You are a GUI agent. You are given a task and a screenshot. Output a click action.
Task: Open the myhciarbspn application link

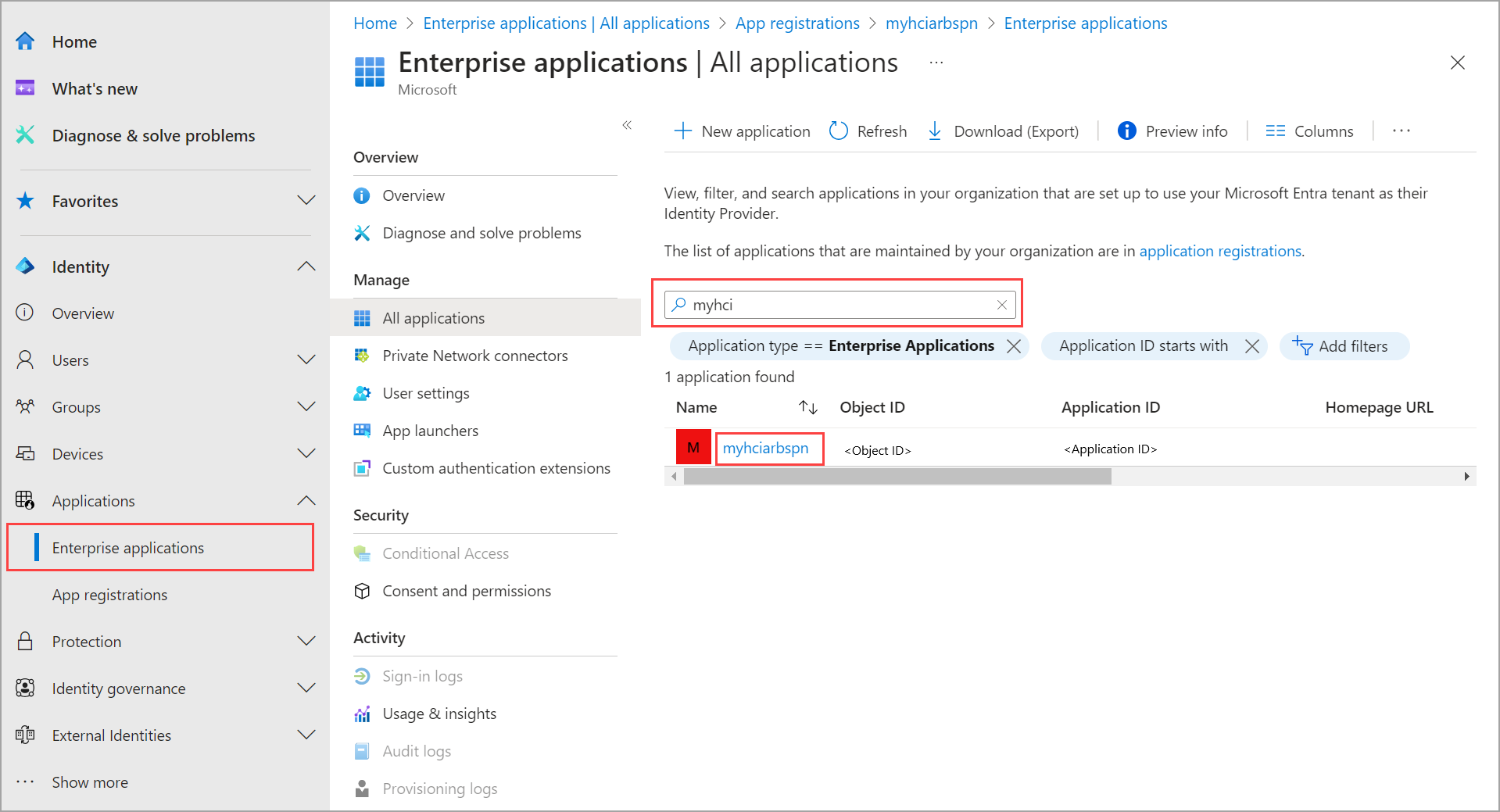pyautogui.click(x=765, y=449)
